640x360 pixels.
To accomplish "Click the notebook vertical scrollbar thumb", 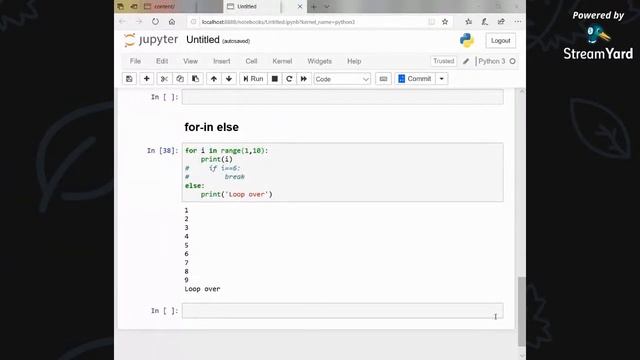I will [x=521, y=311].
